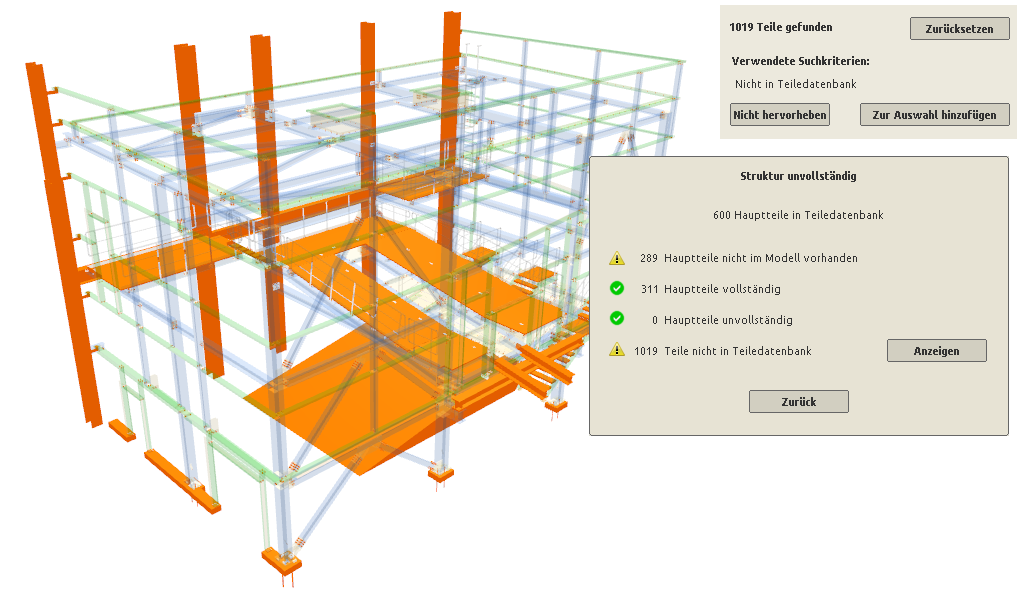Click text 'Hauptteile nicht im Modell vorhanden'
The image size is (1017, 592).
point(760,258)
